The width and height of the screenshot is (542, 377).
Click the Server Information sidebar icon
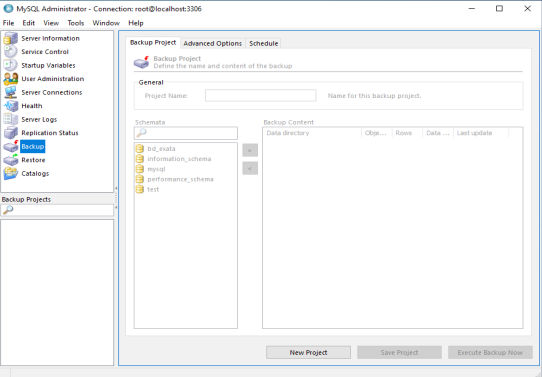(10, 38)
